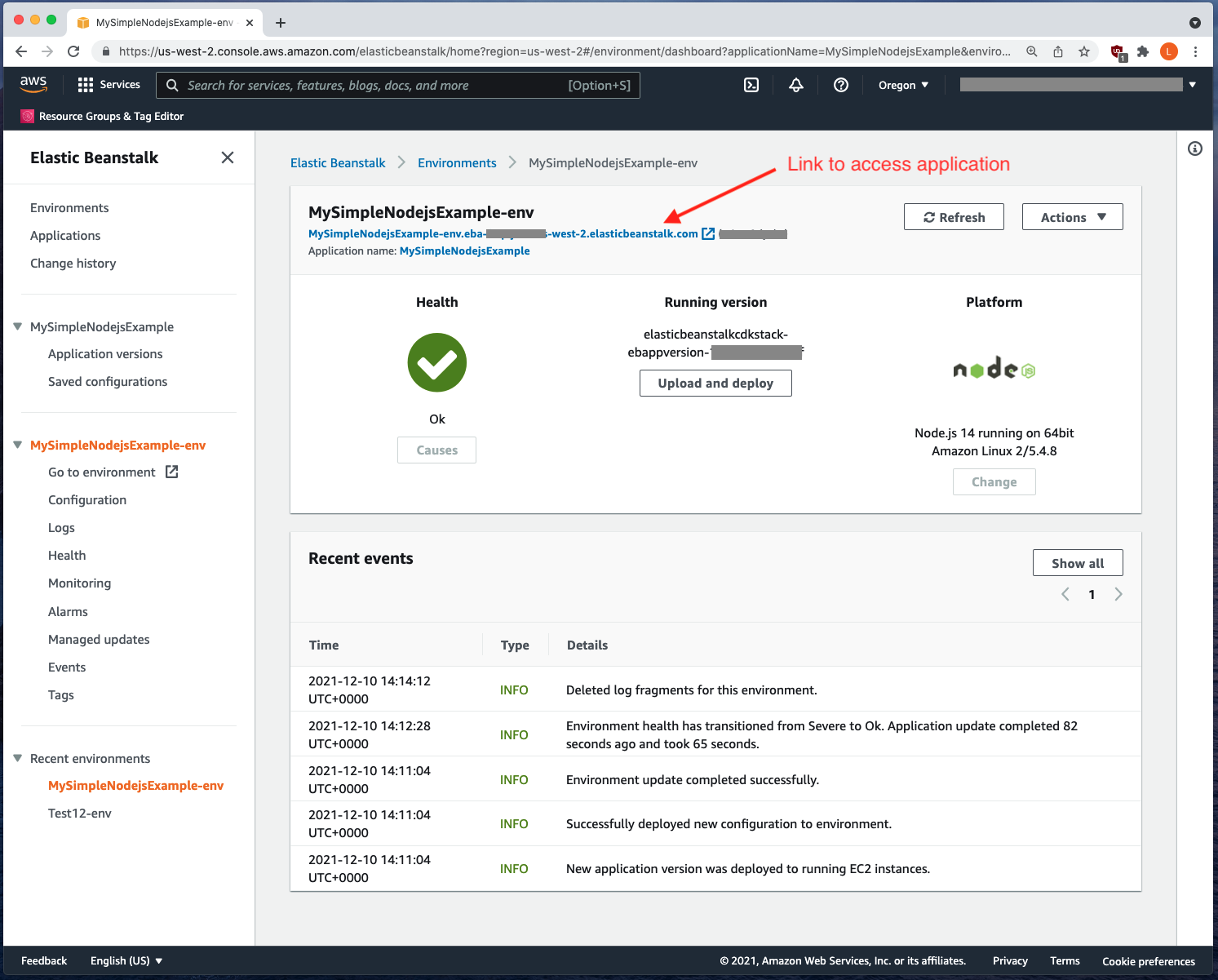Open Configuration in the sidebar
This screenshot has height=980, width=1218.
click(87, 500)
